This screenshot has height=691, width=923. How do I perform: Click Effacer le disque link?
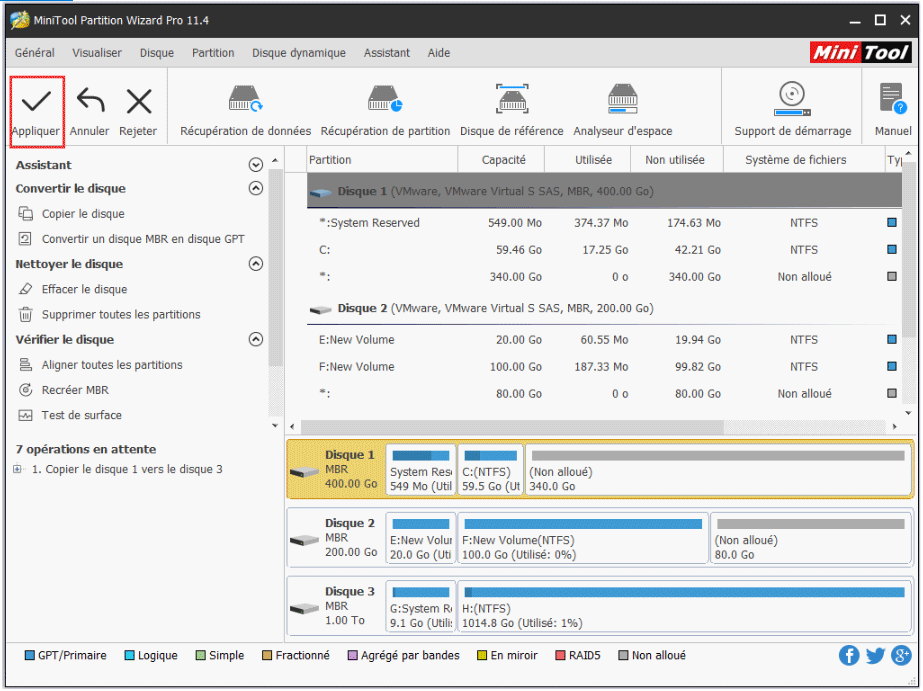point(84,289)
